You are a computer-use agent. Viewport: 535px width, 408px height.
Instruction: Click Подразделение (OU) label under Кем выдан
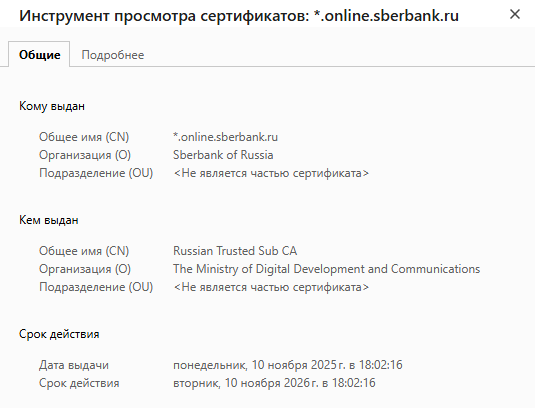coord(96,287)
